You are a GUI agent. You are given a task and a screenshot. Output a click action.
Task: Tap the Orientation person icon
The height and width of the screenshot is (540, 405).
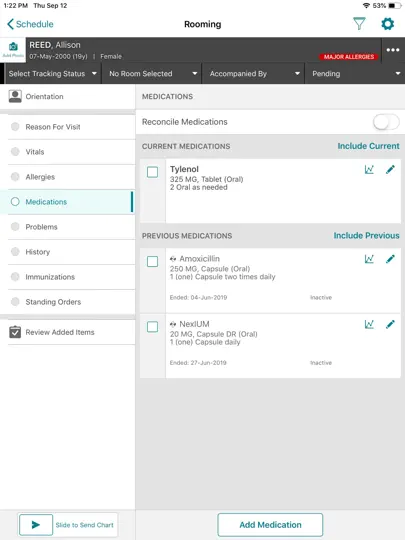click(x=15, y=96)
